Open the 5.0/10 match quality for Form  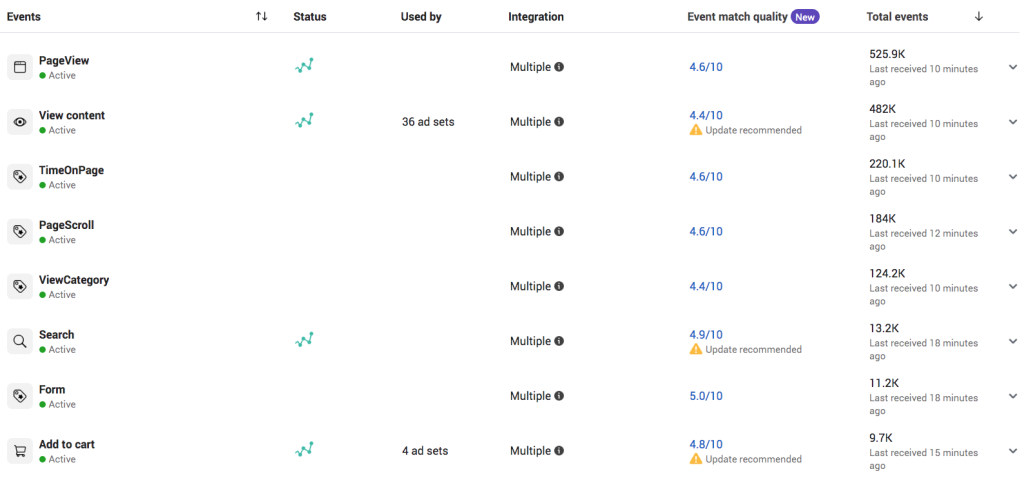point(706,396)
